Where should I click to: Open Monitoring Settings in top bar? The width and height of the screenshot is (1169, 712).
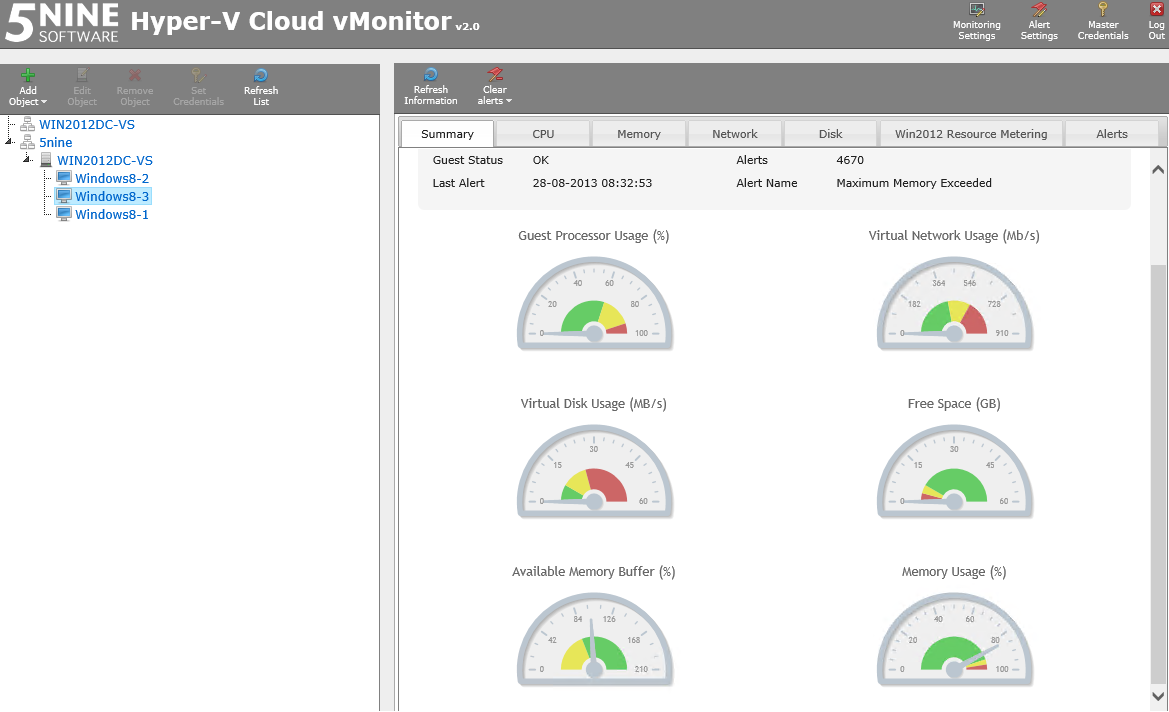977,22
